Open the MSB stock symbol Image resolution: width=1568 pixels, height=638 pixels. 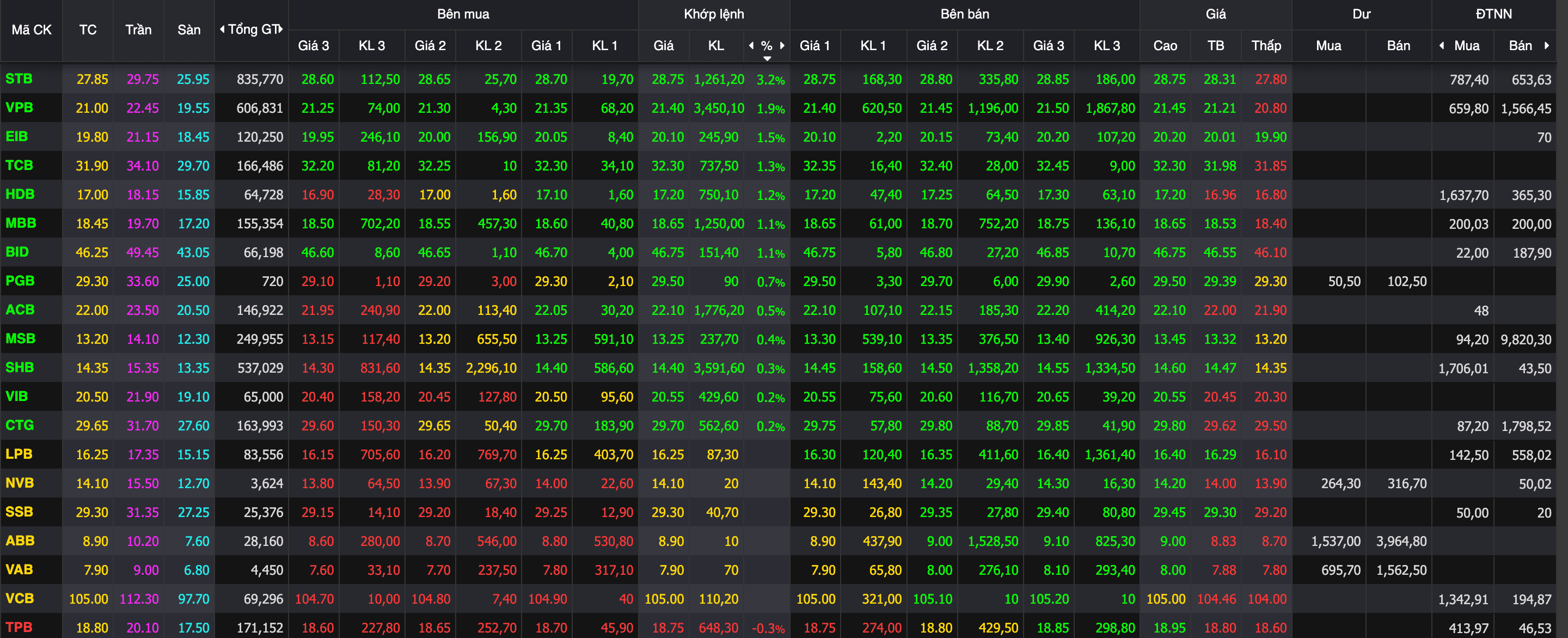pyautogui.click(x=20, y=338)
